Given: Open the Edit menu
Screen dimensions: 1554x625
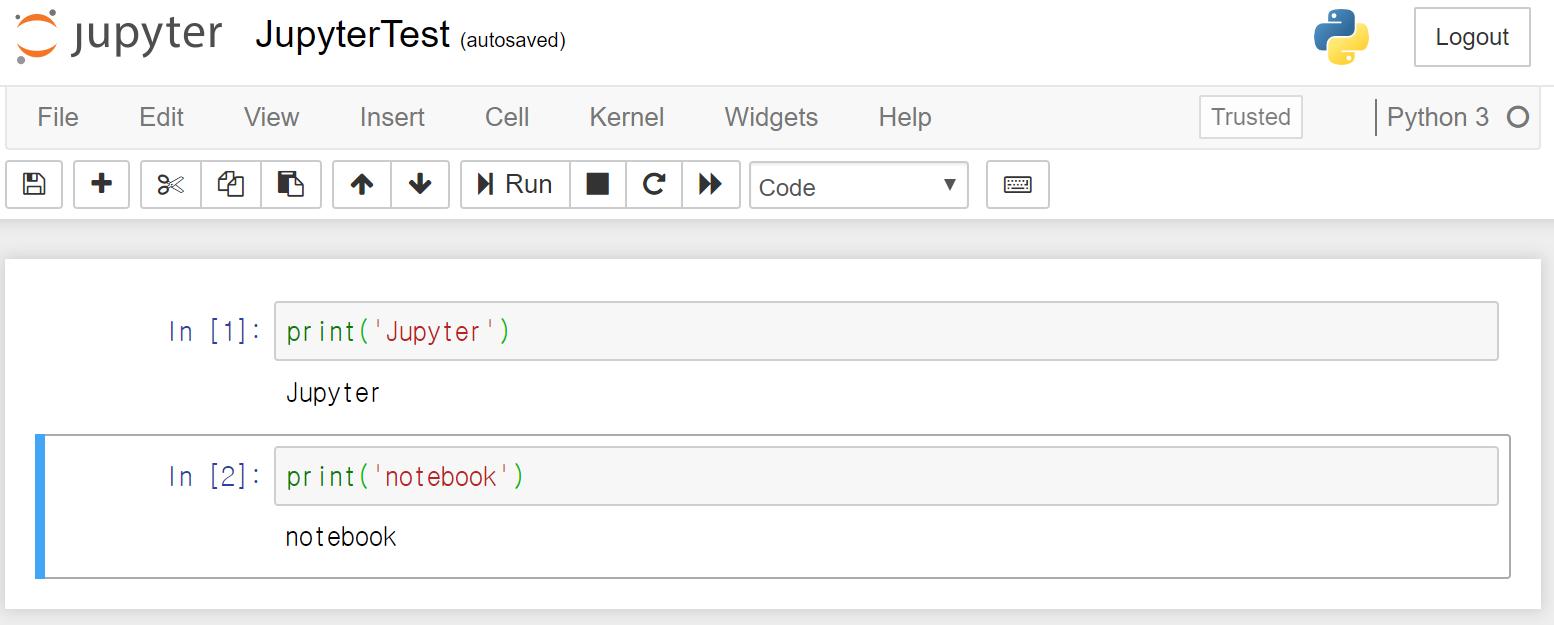Looking at the screenshot, I should point(162,117).
